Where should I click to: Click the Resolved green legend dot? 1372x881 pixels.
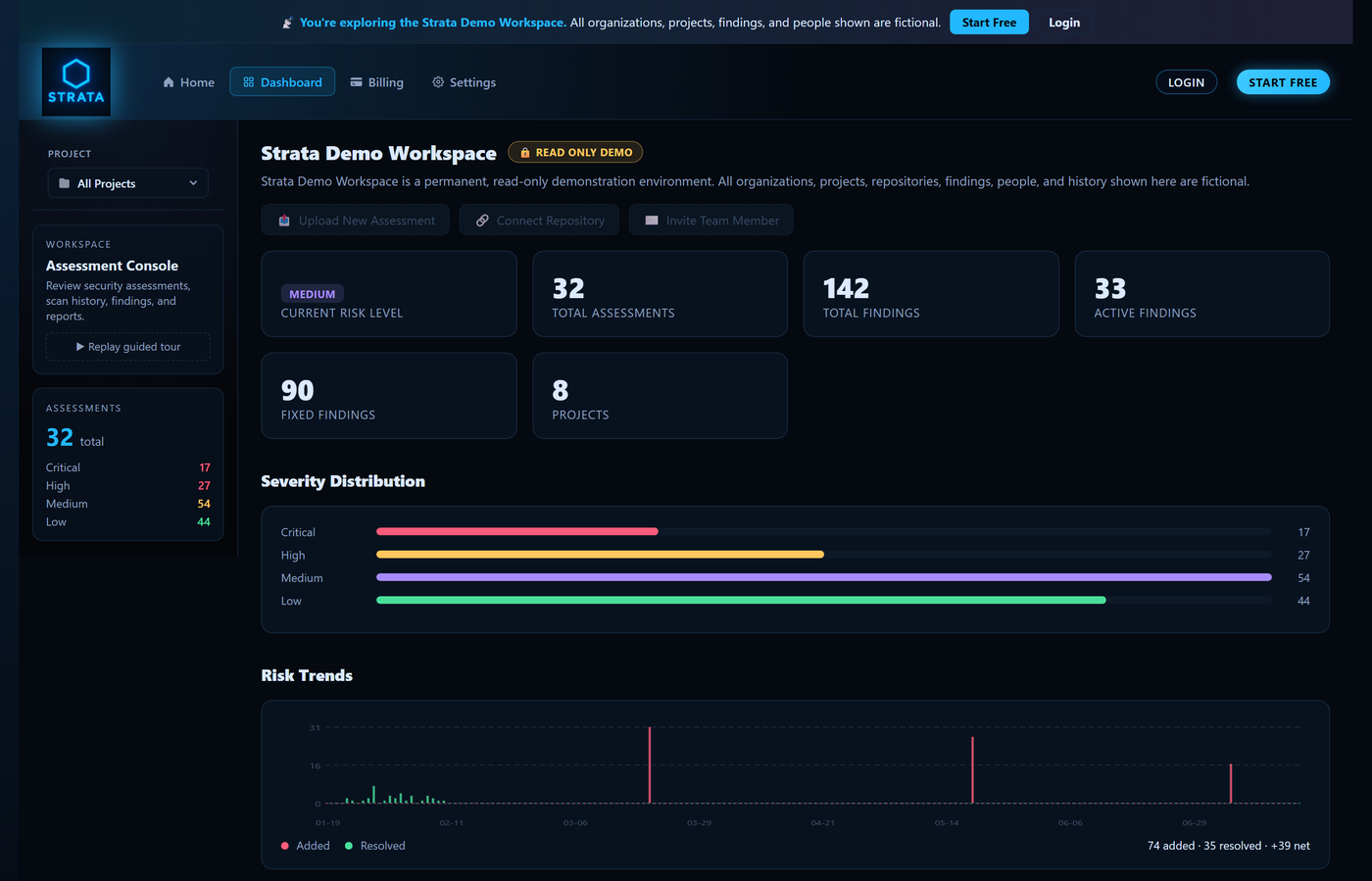point(349,846)
